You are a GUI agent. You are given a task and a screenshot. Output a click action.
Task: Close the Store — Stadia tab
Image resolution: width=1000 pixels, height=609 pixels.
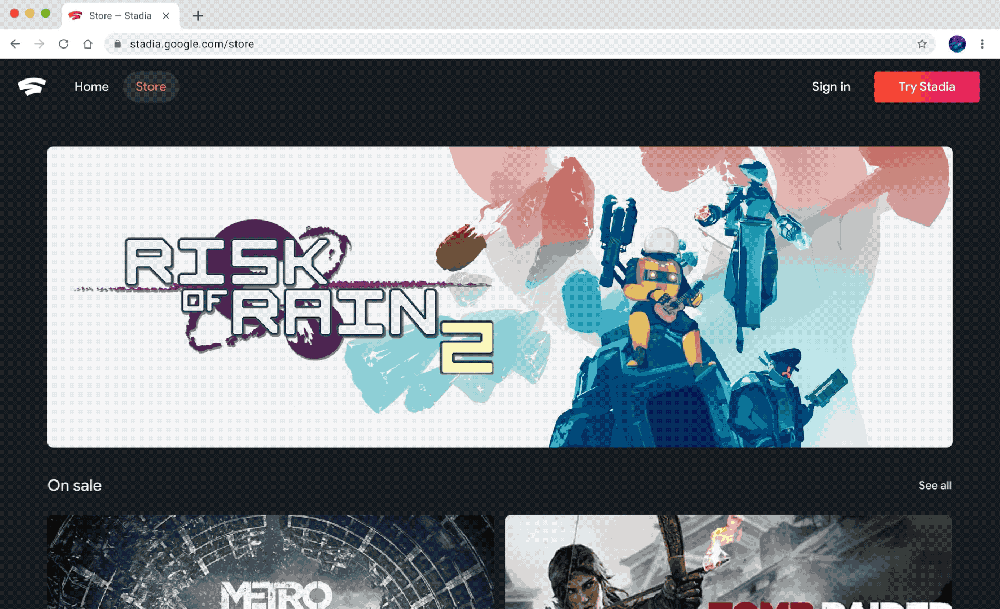166,16
